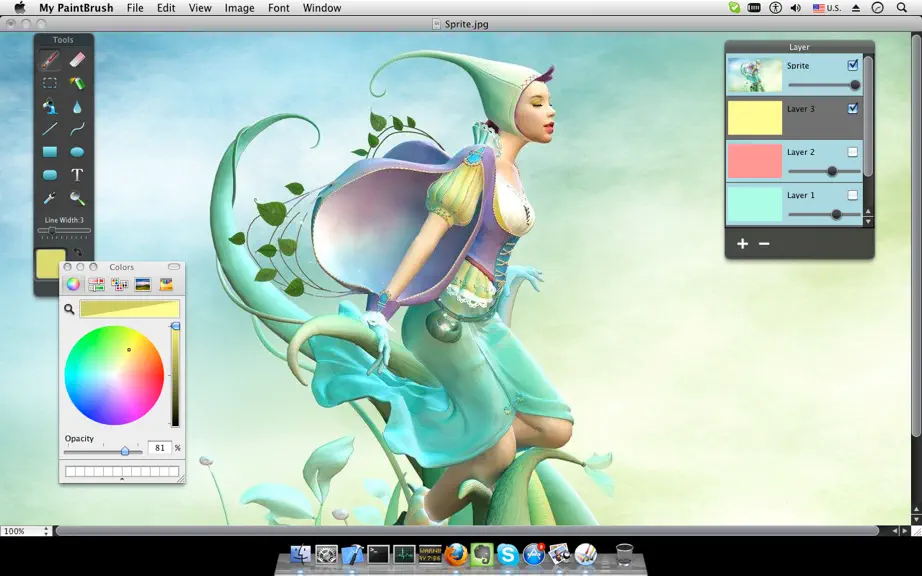The image size is (922, 576).
Task: Switch to the Image Palettes picker mode
Action: 143,284
